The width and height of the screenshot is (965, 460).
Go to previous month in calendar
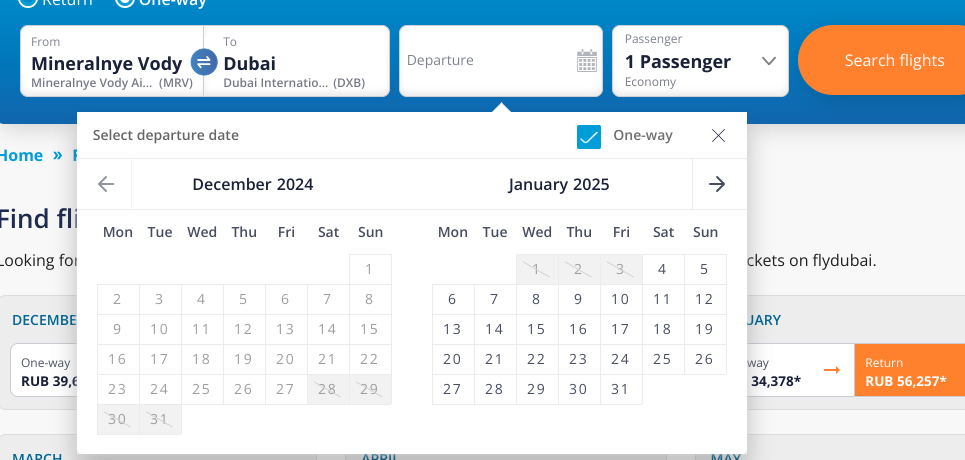(106, 184)
